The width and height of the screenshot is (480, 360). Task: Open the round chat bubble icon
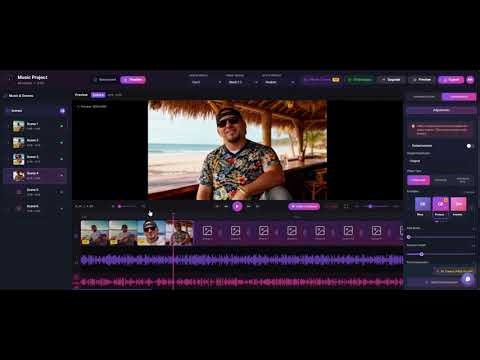(468, 279)
